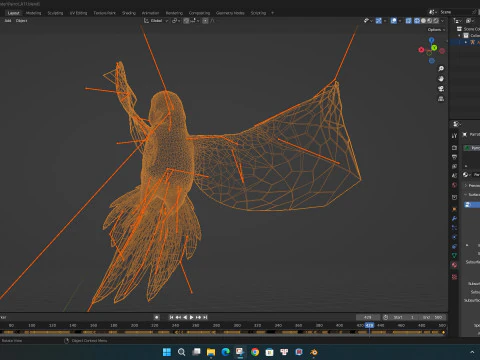
Task: Toggle the camera view icon
Action: coord(441,89)
